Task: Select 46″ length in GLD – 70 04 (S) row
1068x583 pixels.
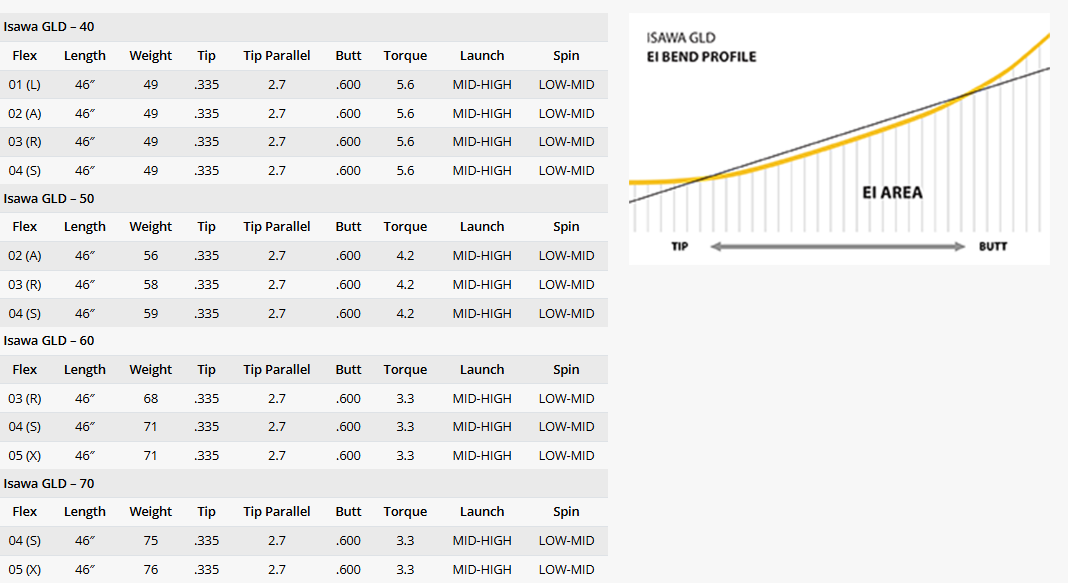Action: click(x=84, y=541)
